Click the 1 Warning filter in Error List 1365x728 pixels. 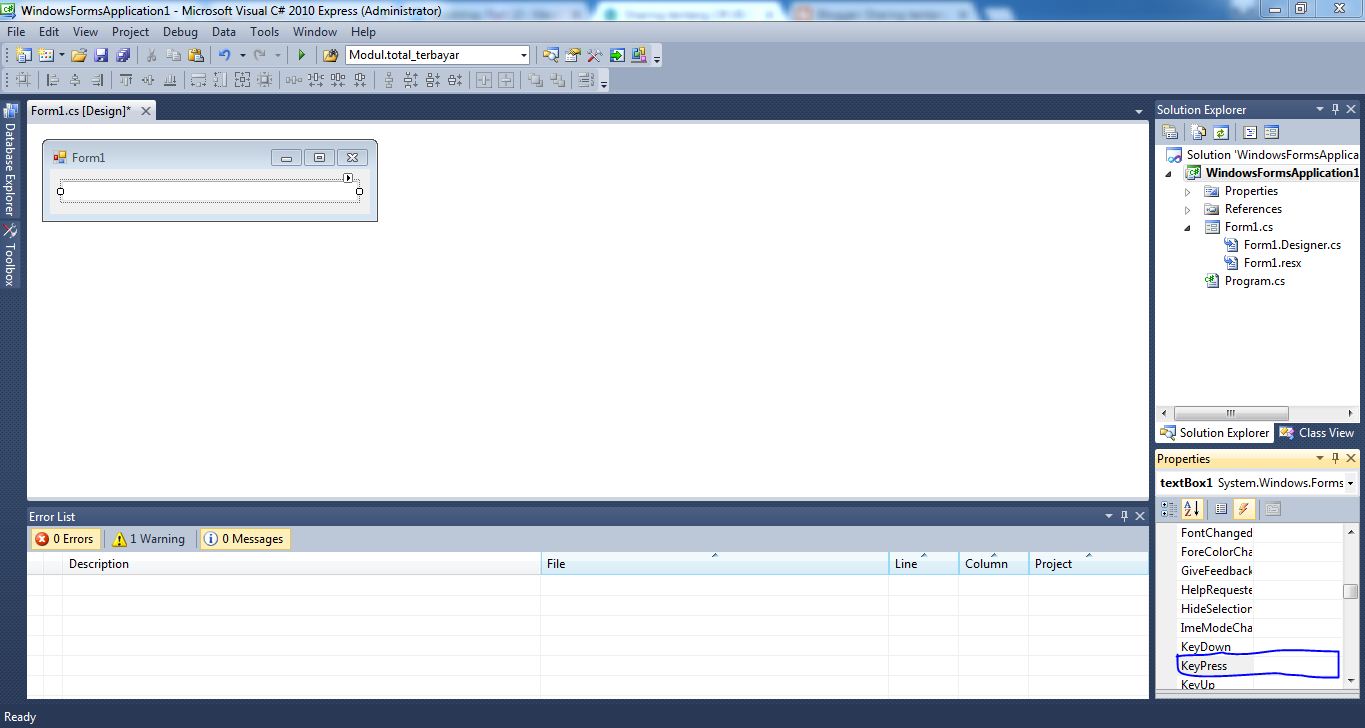click(x=148, y=538)
